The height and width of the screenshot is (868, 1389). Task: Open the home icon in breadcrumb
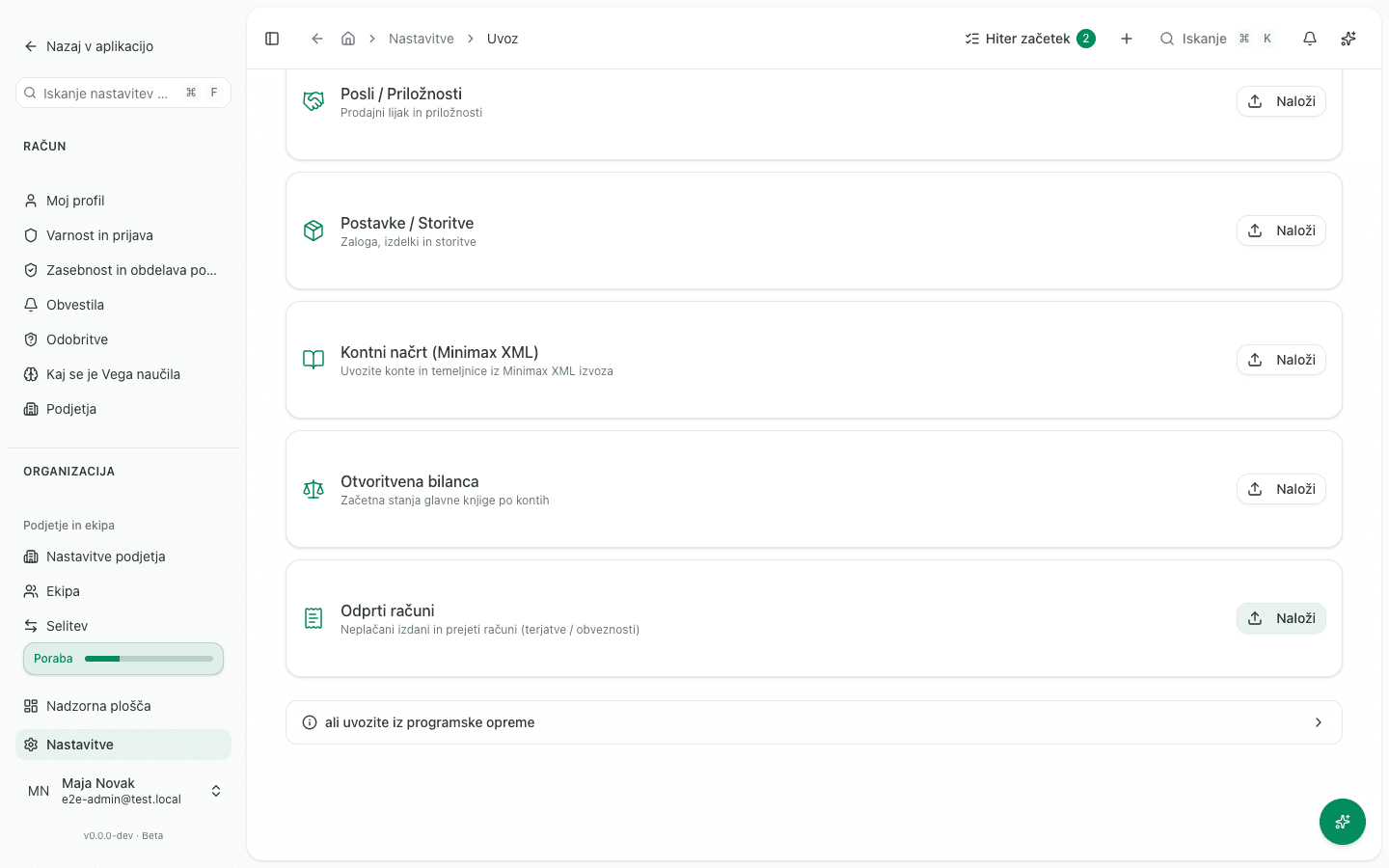point(348,39)
